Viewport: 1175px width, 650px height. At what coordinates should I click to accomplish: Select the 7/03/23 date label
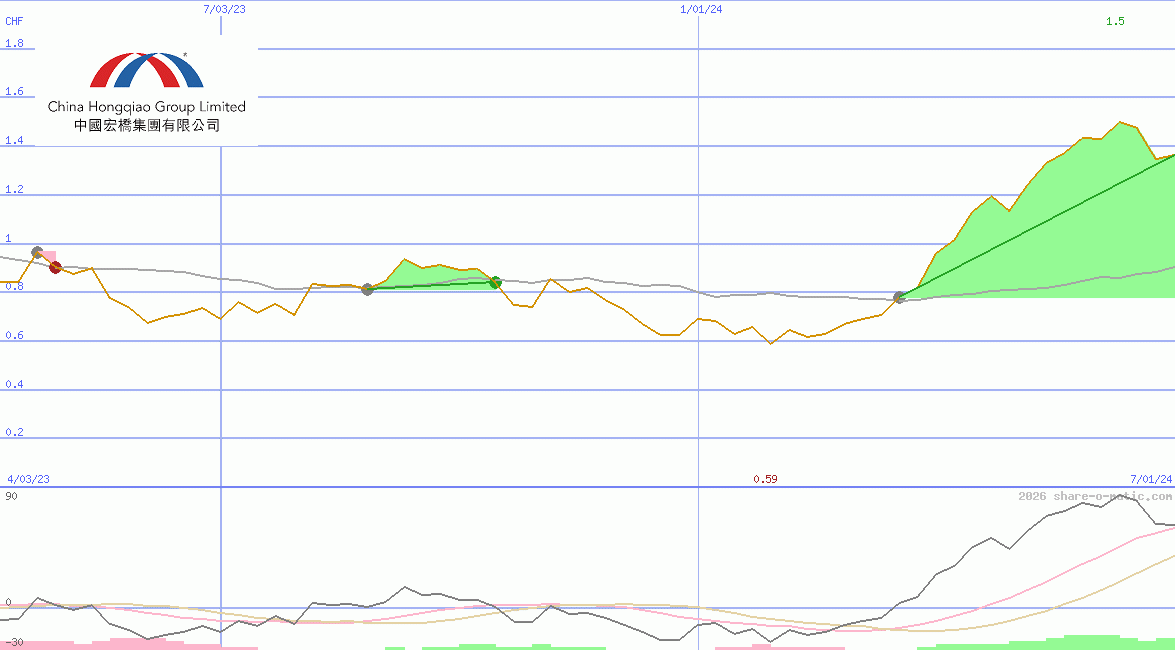coord(223,9)
